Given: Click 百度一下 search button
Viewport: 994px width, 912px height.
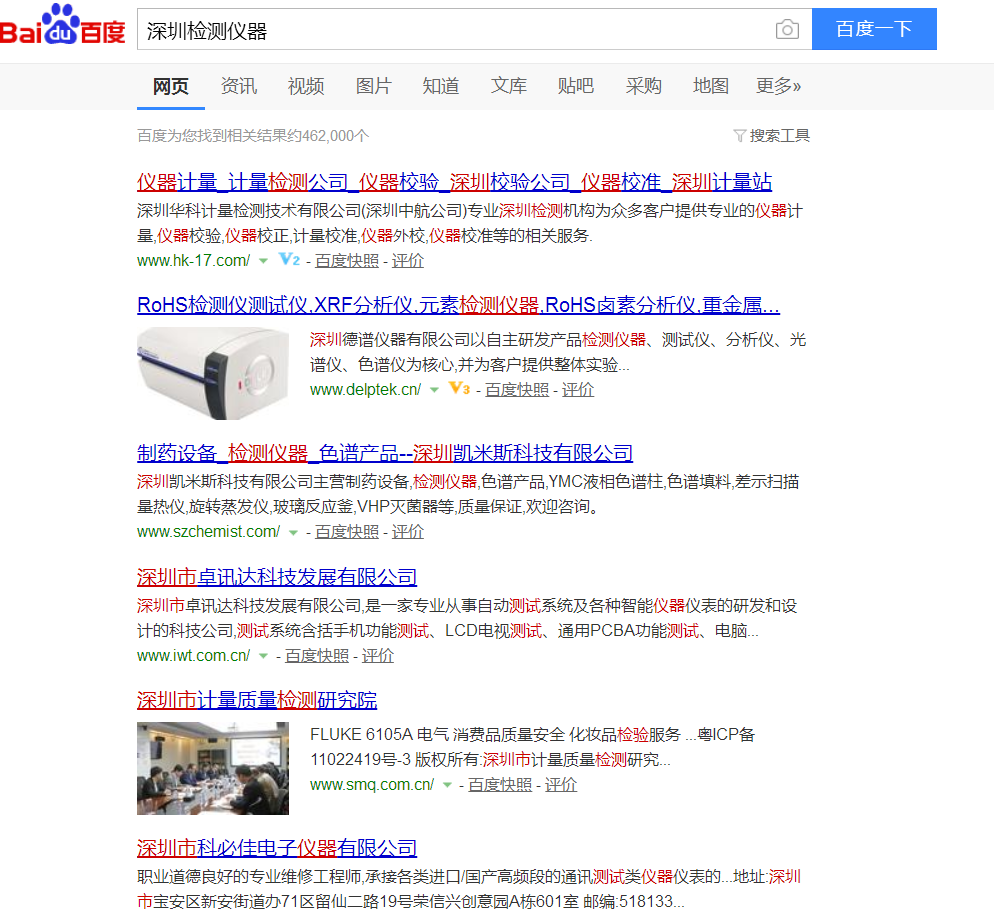Looking at the screenshot, I should tap(874, 29).
